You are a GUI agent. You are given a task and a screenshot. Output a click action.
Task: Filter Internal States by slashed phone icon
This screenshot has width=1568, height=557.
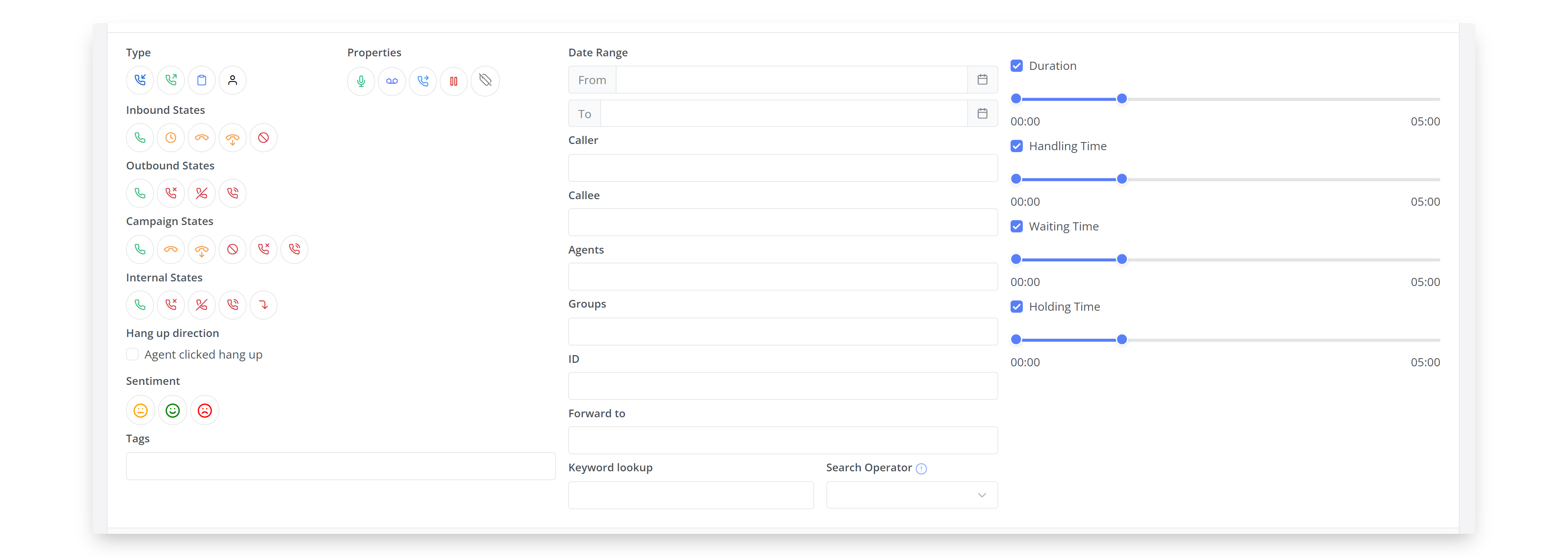[x=202, y=305]
